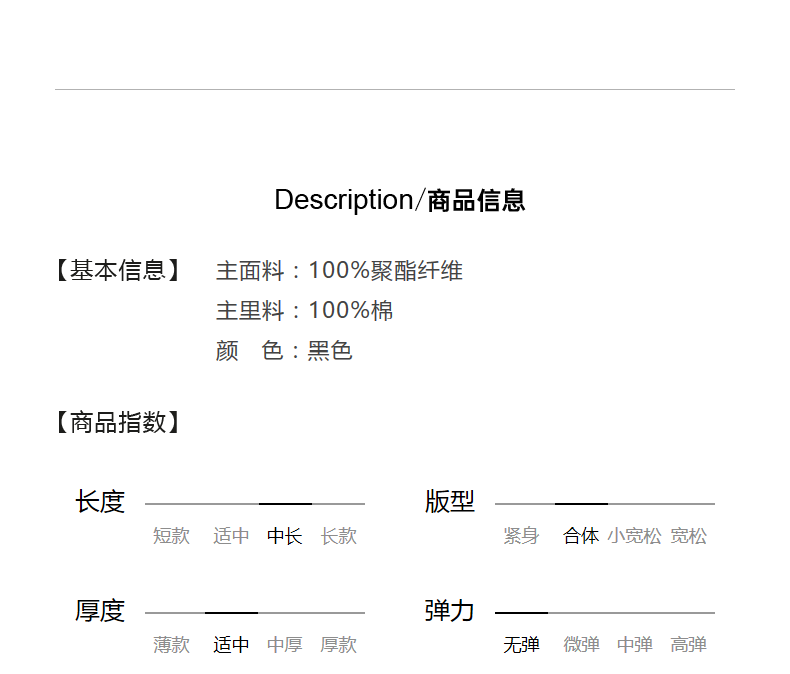Select 无弹 on the 弹力 scale
Viewport: 790px width, 674px height.
(x=521, y=645)
